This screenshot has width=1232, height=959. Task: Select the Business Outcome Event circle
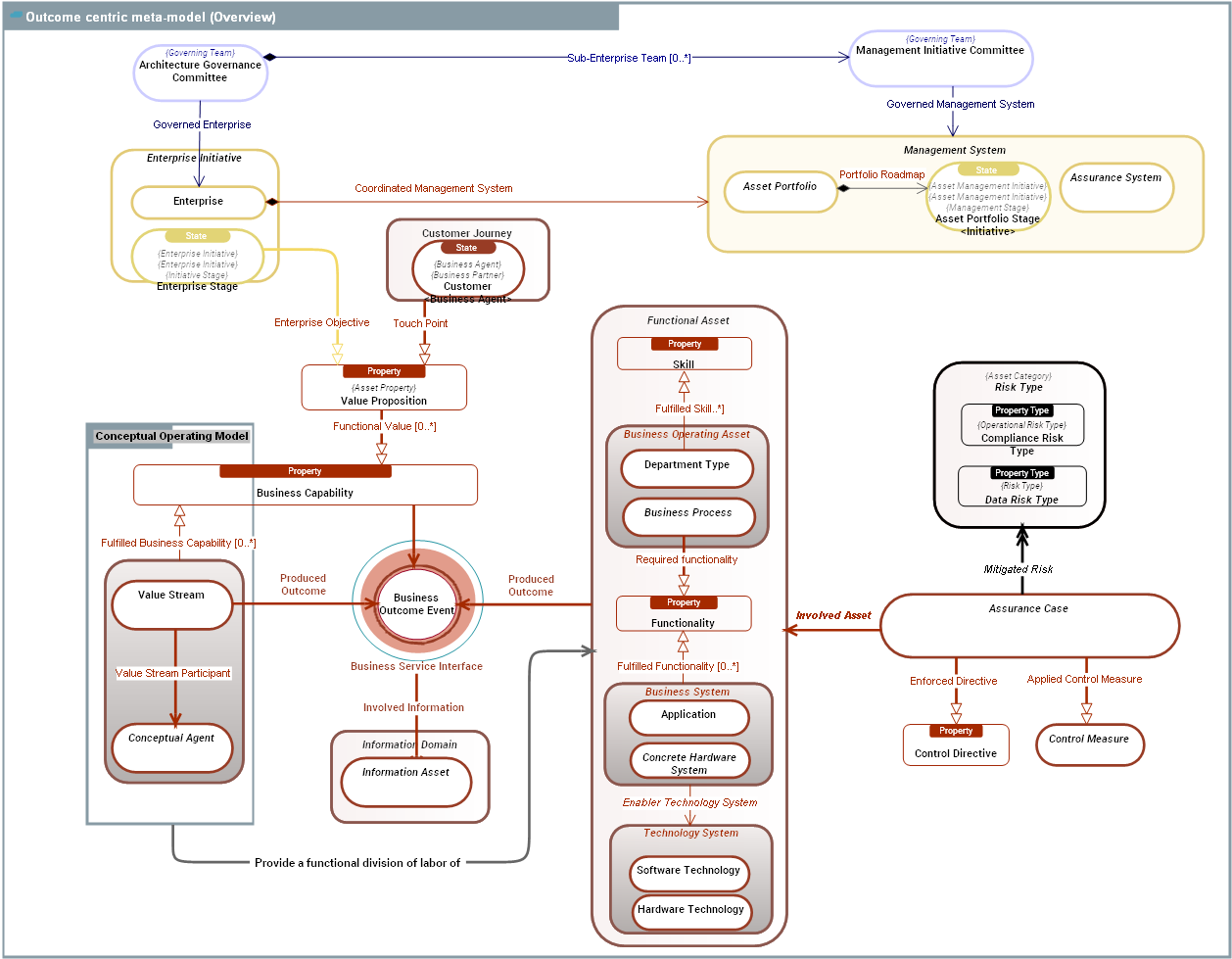tap(416, 603)
